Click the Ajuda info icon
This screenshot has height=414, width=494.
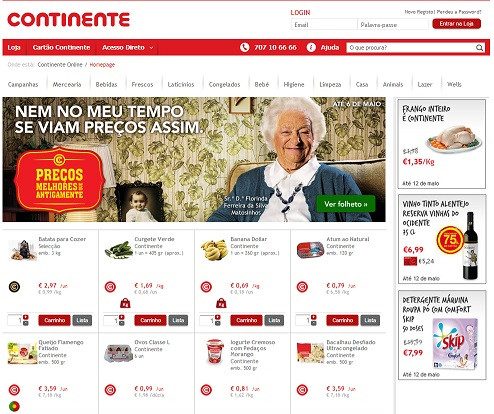[311, 47]
